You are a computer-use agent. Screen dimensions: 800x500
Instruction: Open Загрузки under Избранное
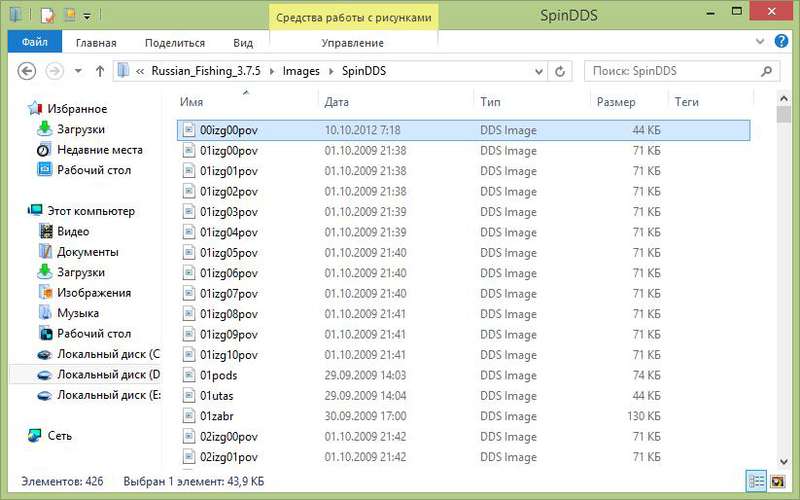click(81, 129)
